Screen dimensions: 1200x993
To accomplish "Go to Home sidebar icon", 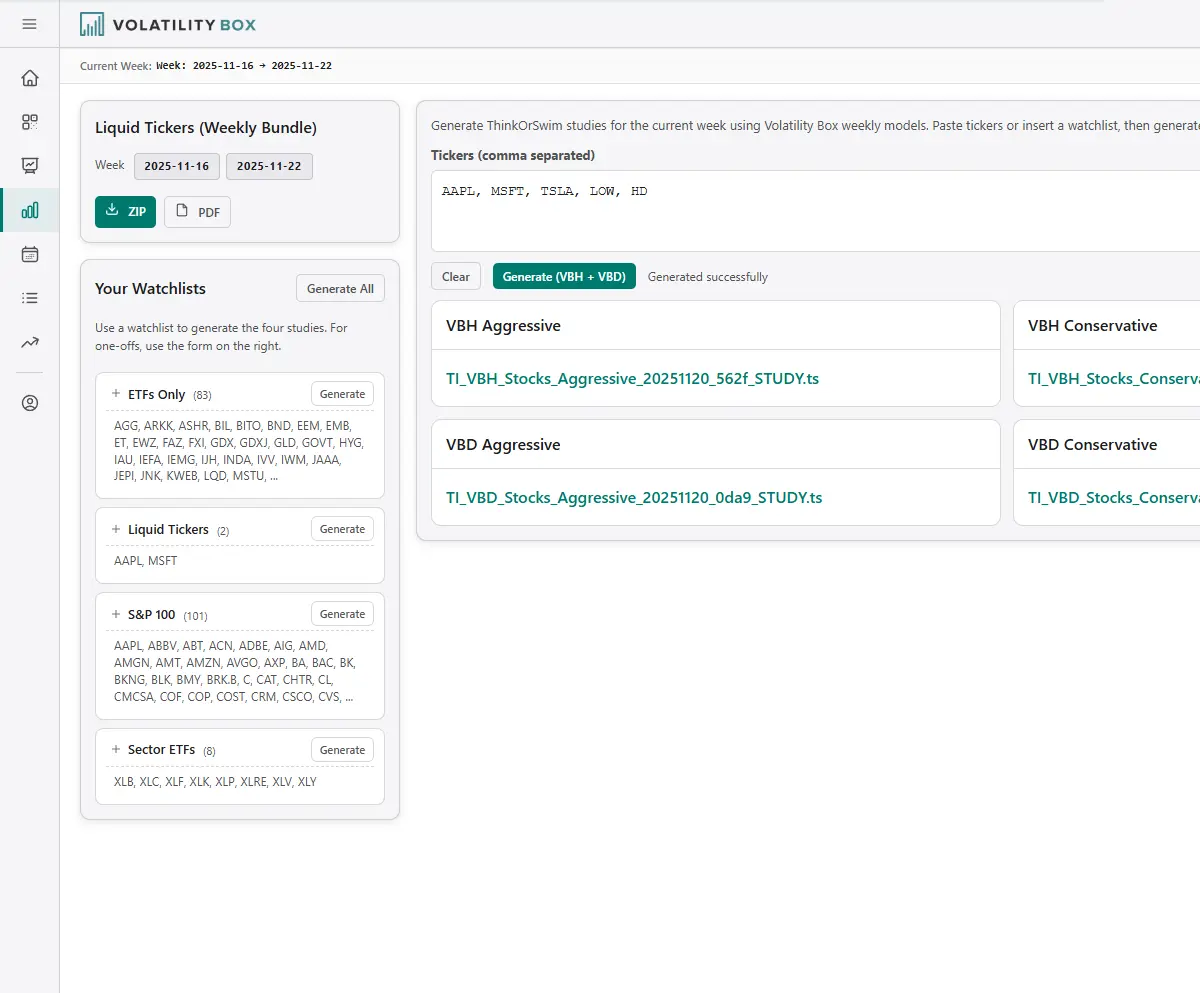I will click(30, 78).
